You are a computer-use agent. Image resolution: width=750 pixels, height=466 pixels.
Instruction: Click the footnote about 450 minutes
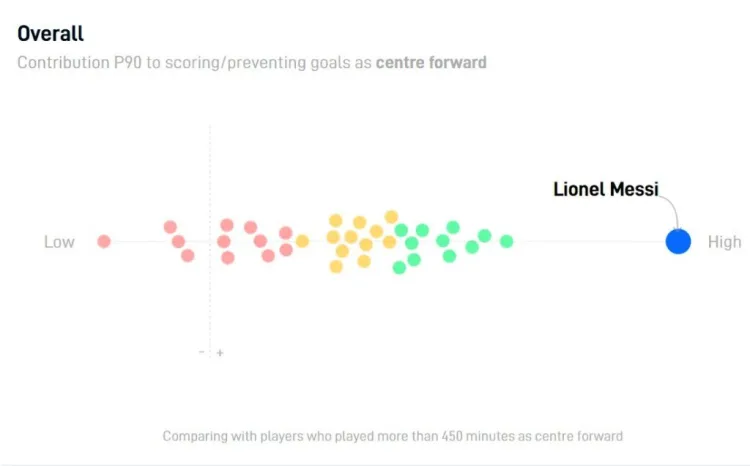393,436
